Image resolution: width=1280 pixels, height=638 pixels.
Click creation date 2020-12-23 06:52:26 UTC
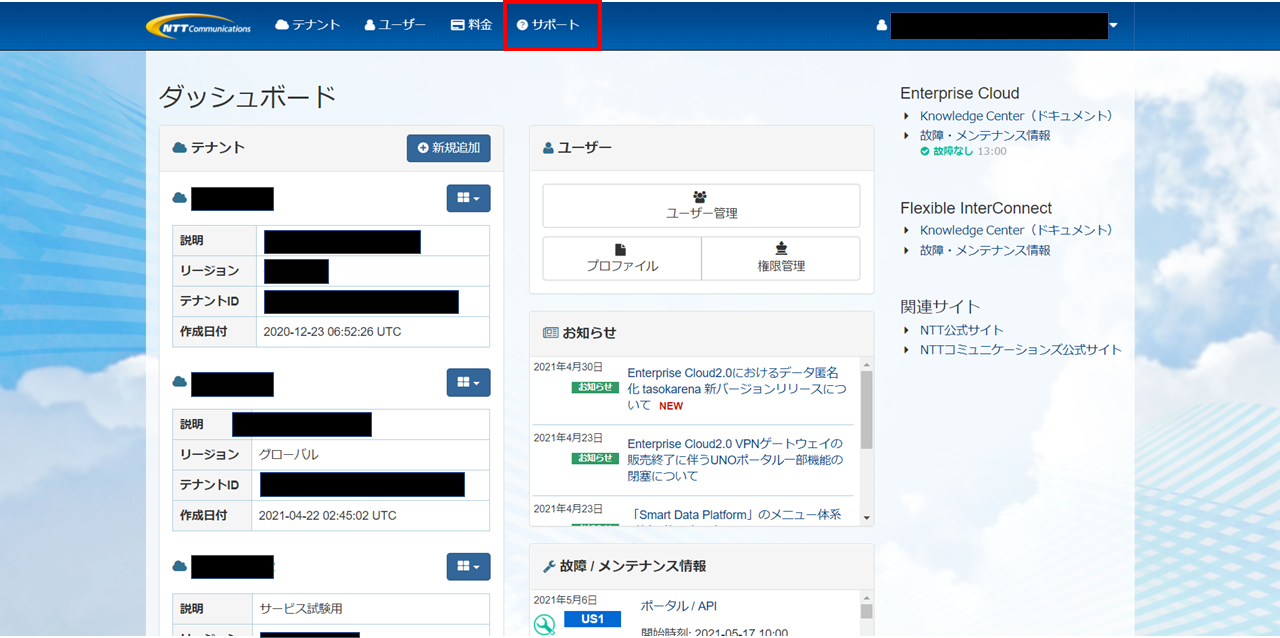332,332
